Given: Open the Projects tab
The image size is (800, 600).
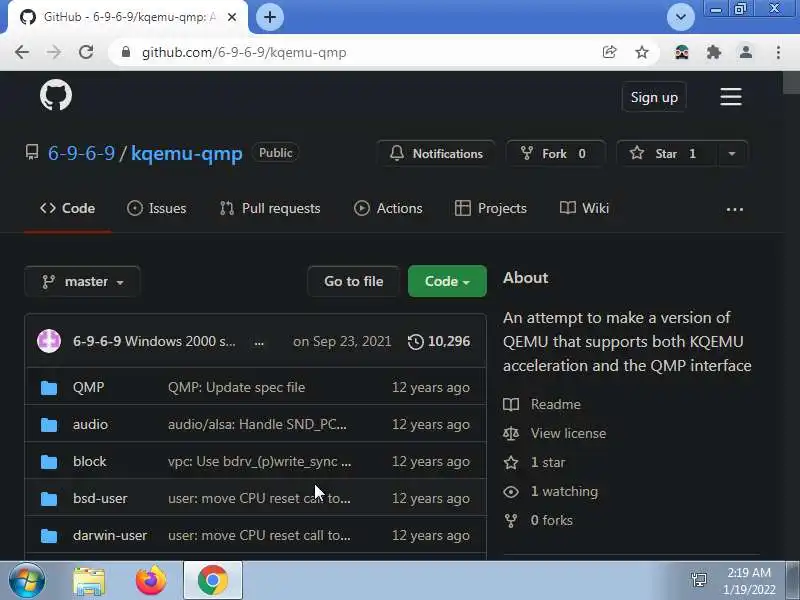Looking at the screenshot, I should click(x=490, y=208).
